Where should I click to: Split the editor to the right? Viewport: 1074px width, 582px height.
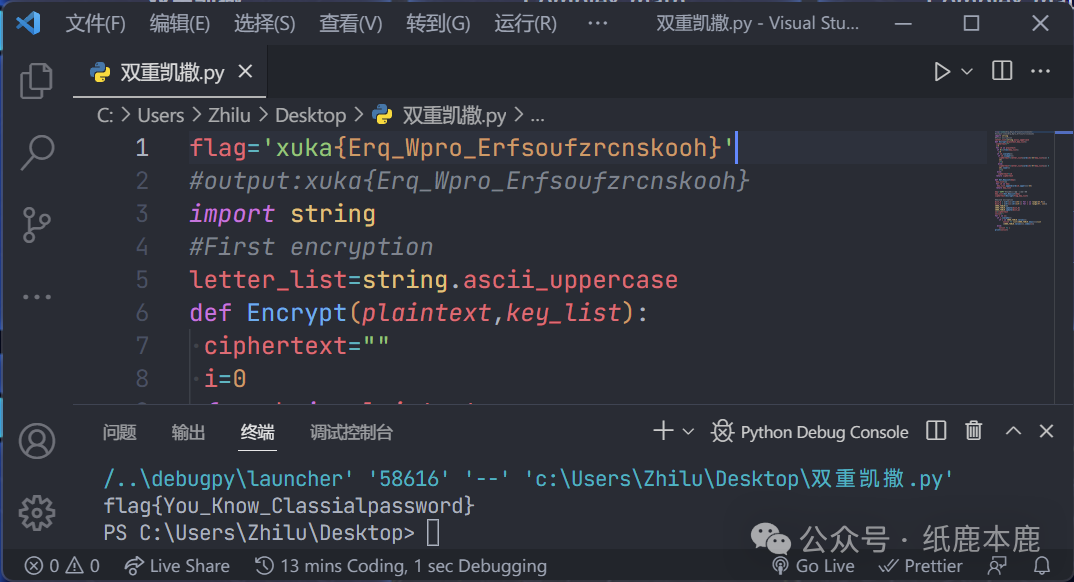point(1001,71)
